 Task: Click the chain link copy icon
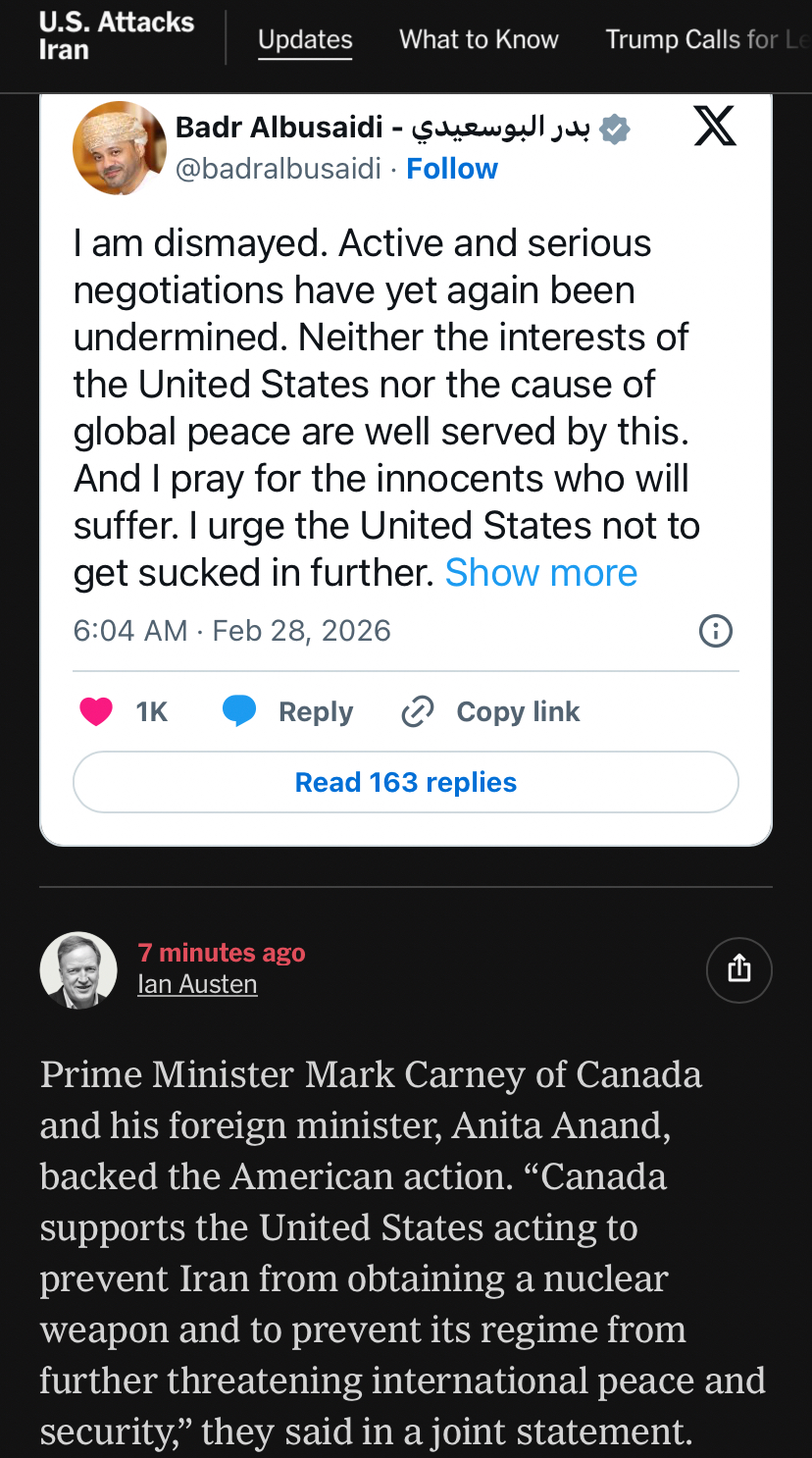point(418,711)
